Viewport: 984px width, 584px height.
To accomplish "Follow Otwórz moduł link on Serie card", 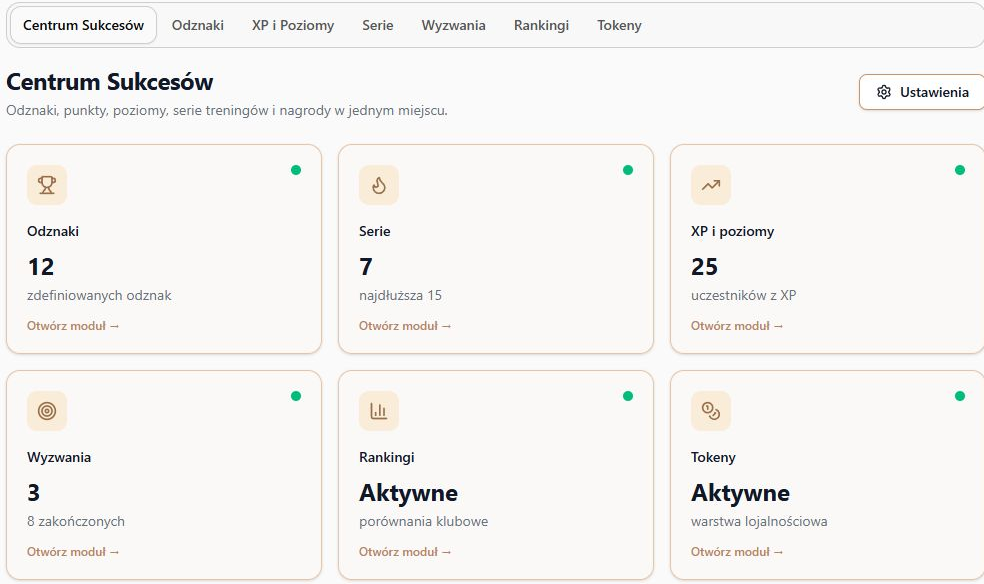I will click(x=405, y=326).
